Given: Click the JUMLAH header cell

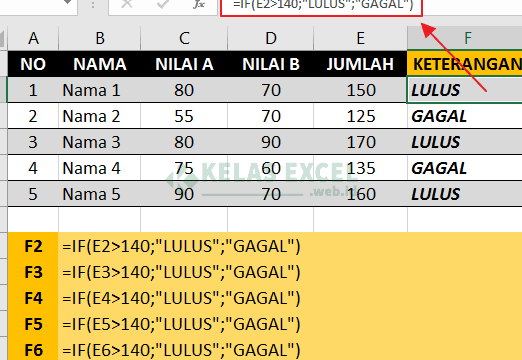Looking at the screenshot, I should [x=360, y=64].
